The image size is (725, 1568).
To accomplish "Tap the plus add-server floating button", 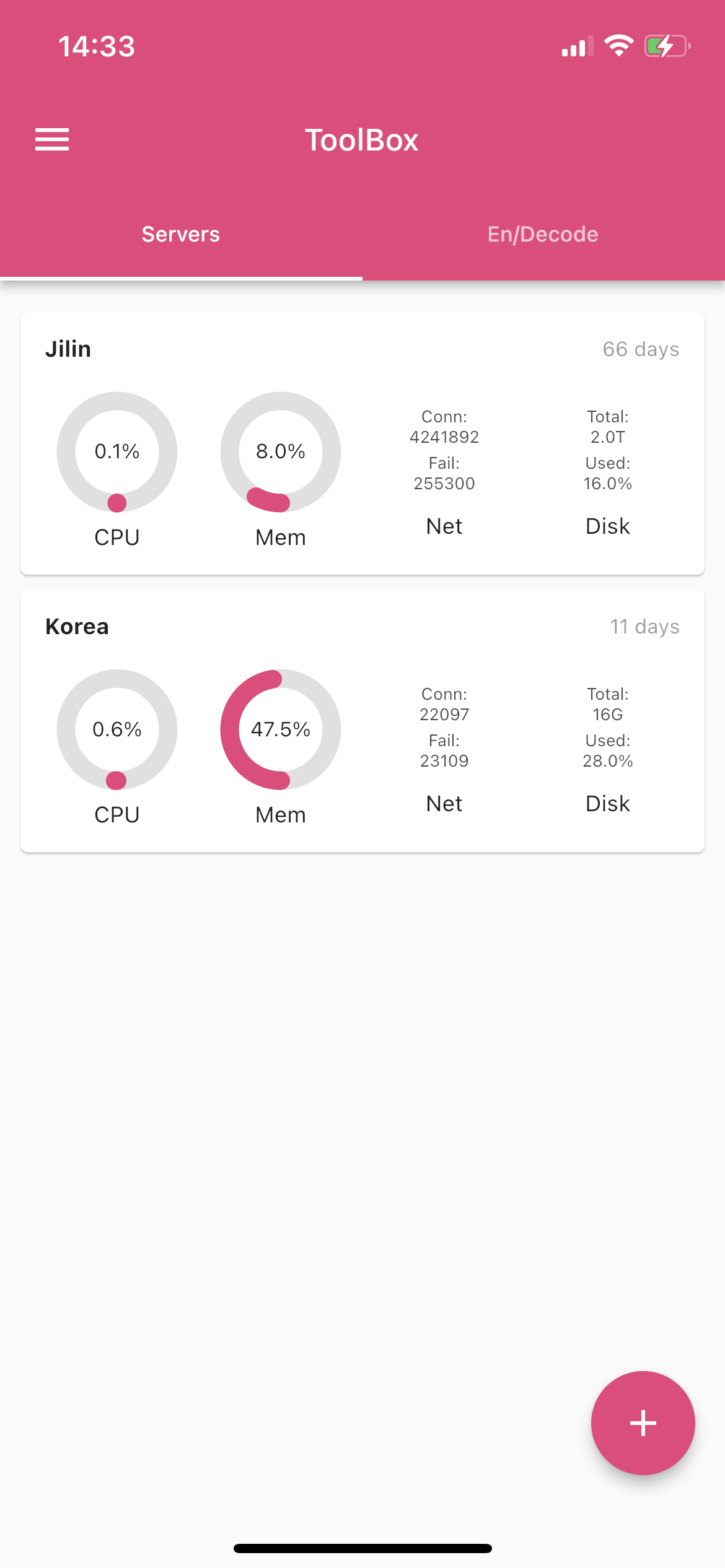I will 643,1422.
